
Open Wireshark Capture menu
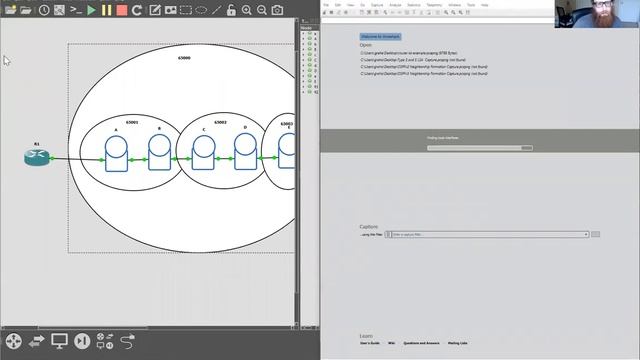pos(377,5)
